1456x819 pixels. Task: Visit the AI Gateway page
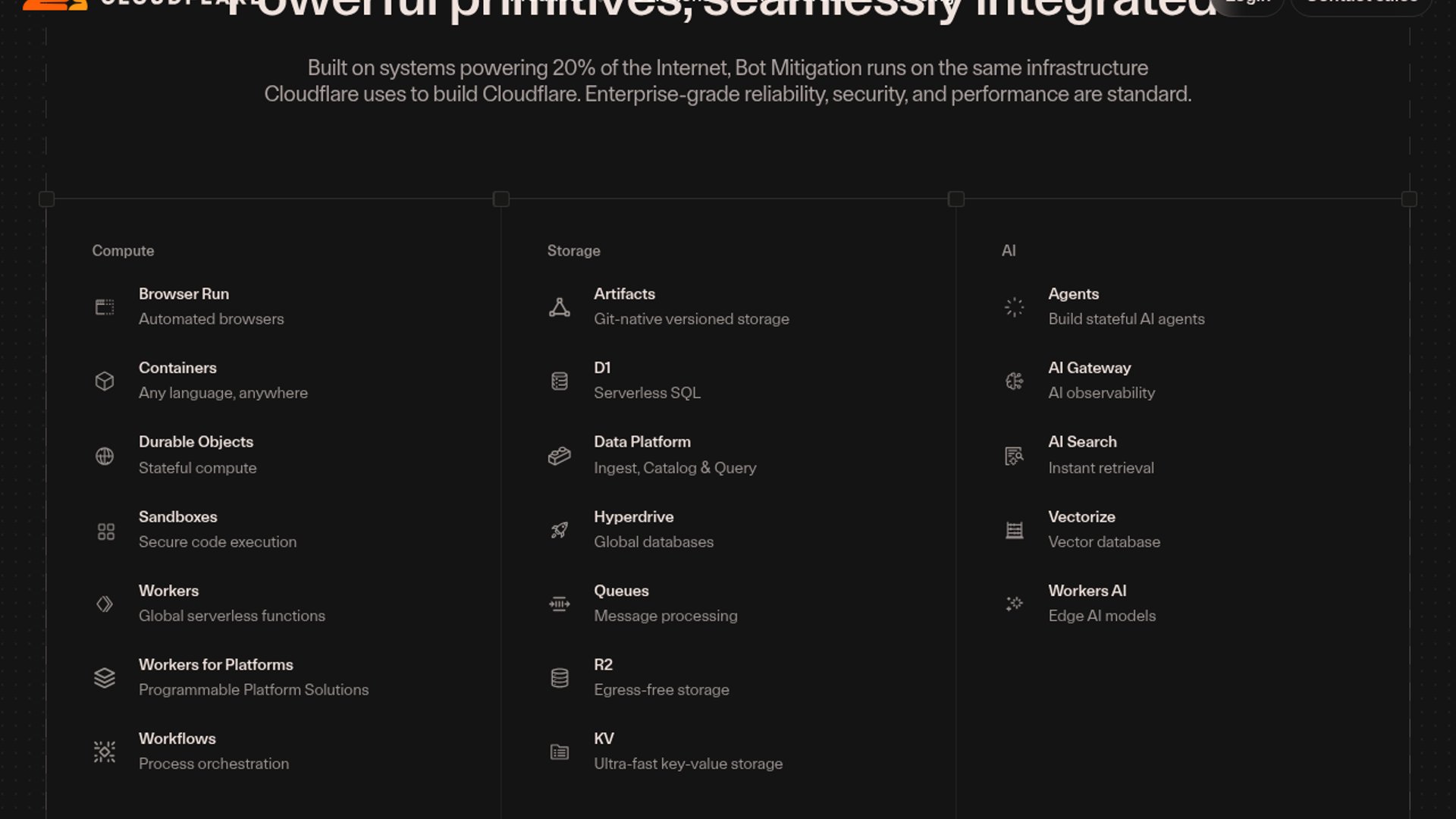[1089, 368]
